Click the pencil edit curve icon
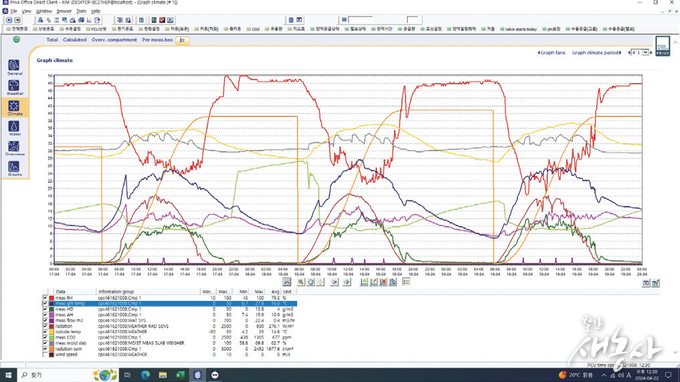This screenshot has height=382, width=680. (x=374, y=282)
